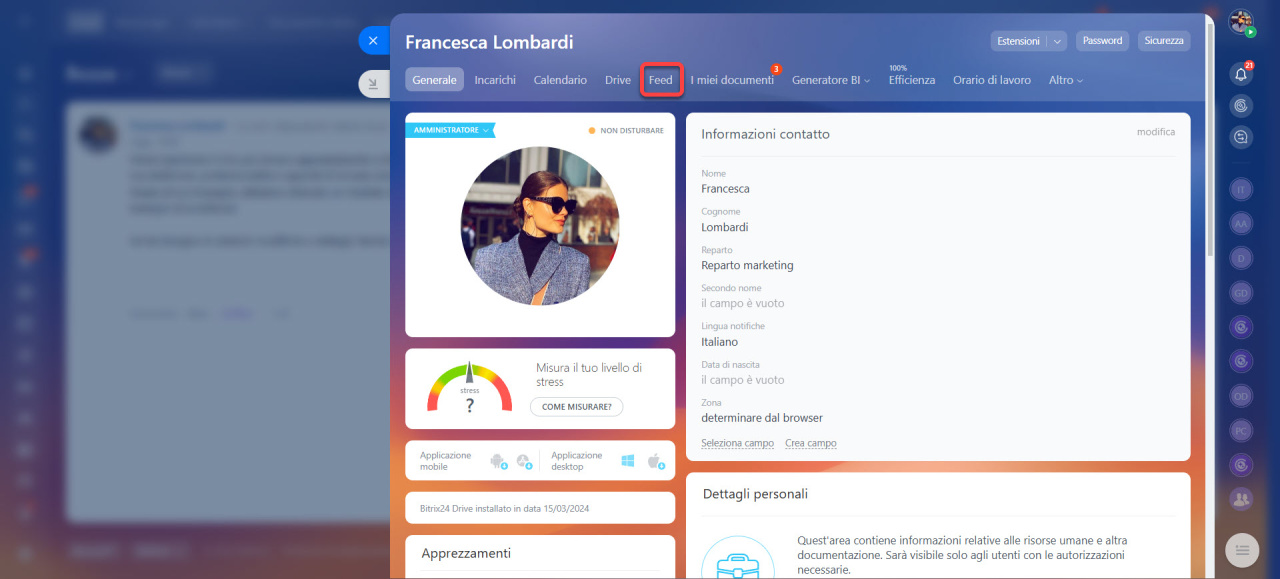Click the Francesca Lombardi title
1280x579 pixels.
(489, 43)
